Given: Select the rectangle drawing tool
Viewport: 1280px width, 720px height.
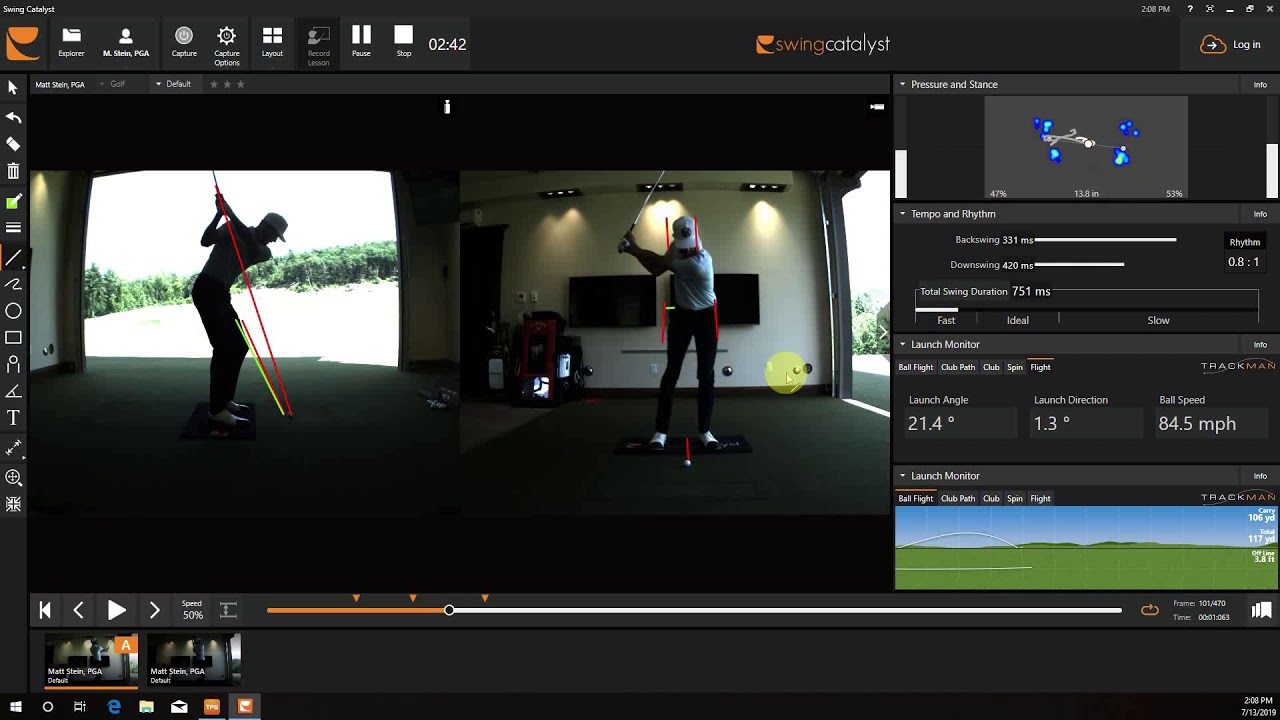Looking at the screenshot, I should click(x=14, y=338).
